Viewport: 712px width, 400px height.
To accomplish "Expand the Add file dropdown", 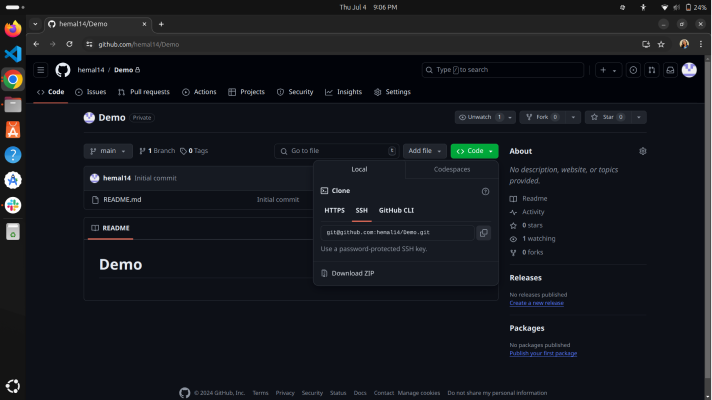I will click(425, 151).
